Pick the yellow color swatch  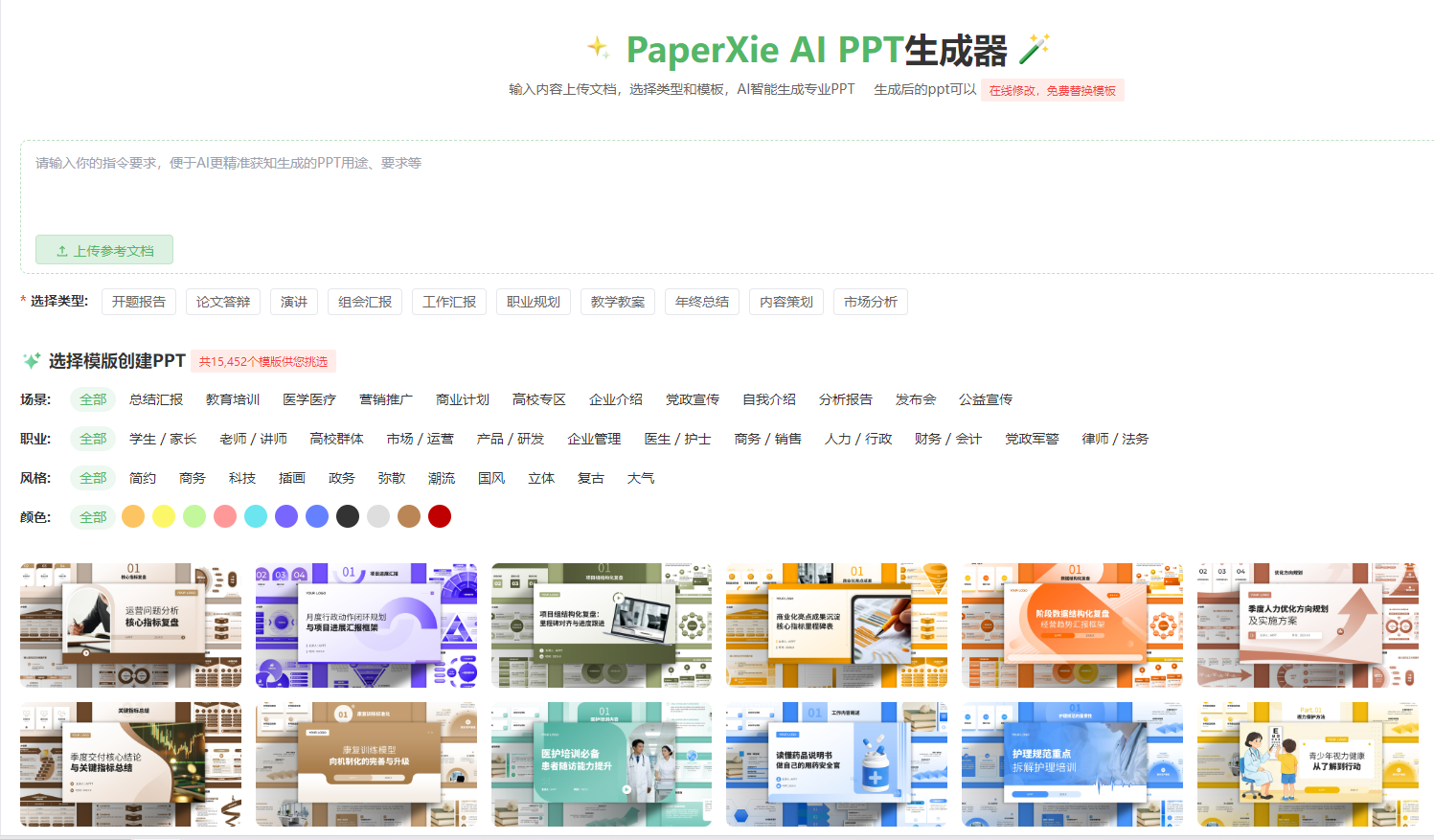coord(164,516)
